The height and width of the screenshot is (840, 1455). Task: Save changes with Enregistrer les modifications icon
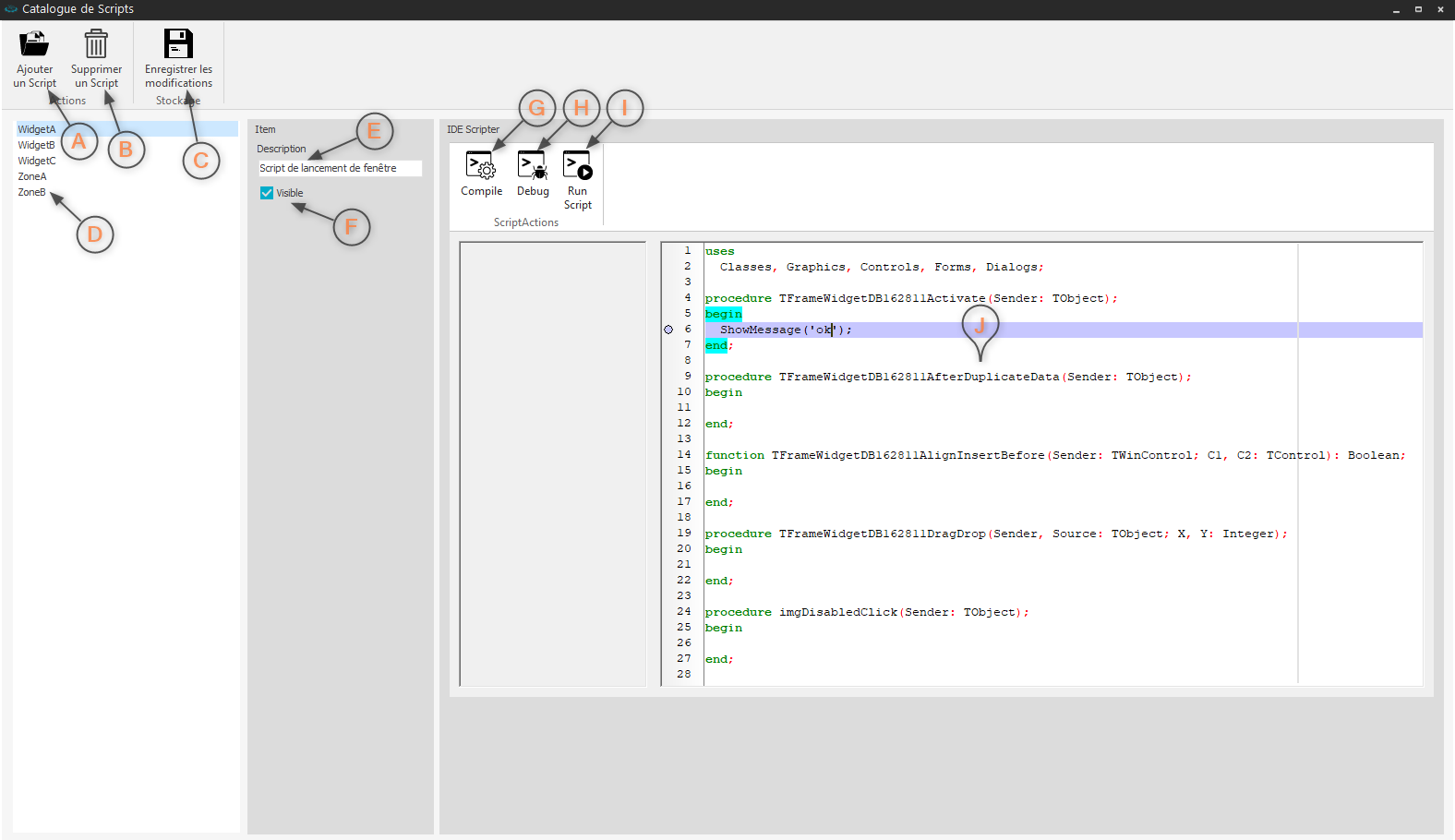[x=178, y=44]
